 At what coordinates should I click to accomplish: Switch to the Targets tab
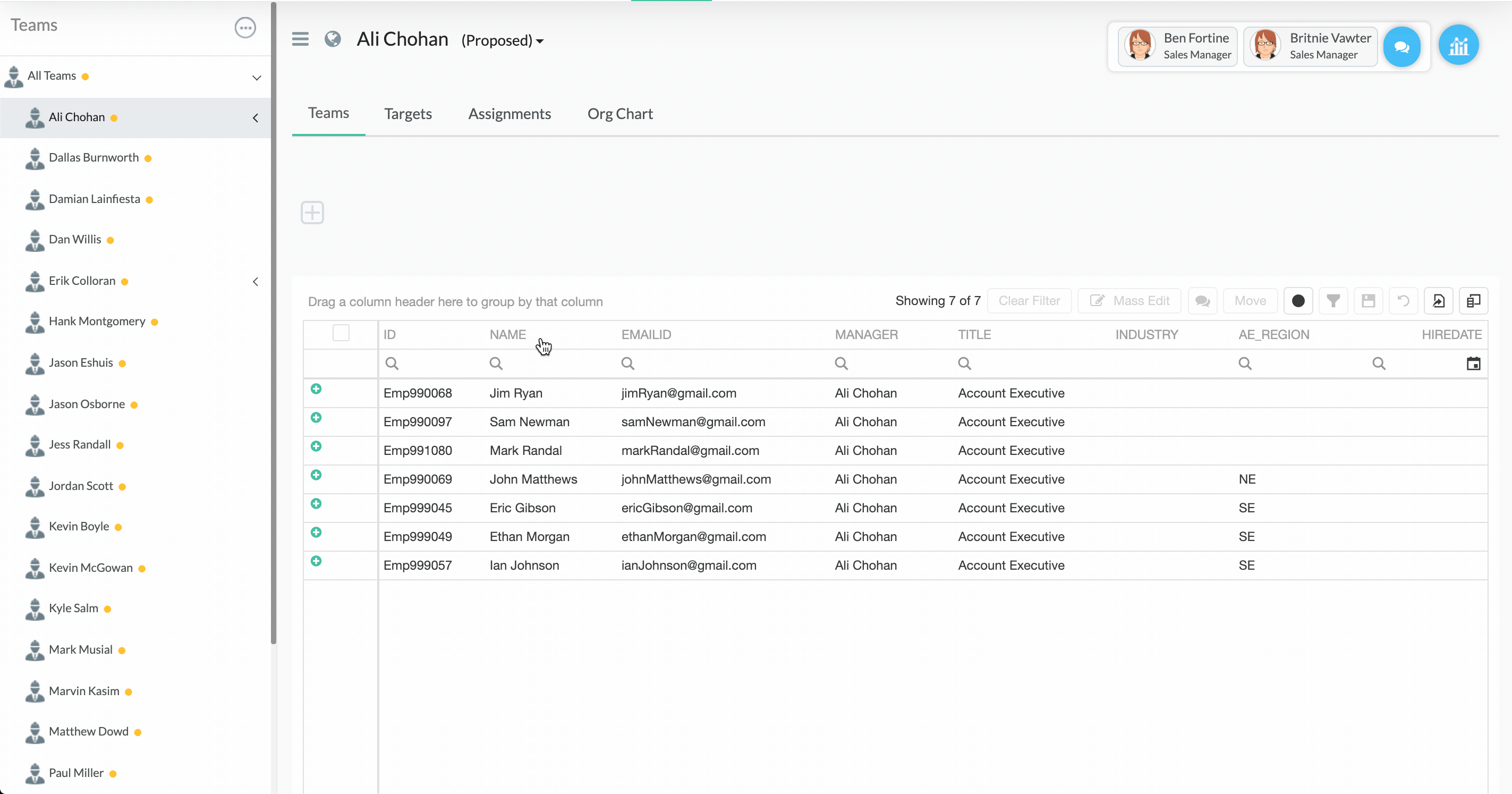click(408, 114)
